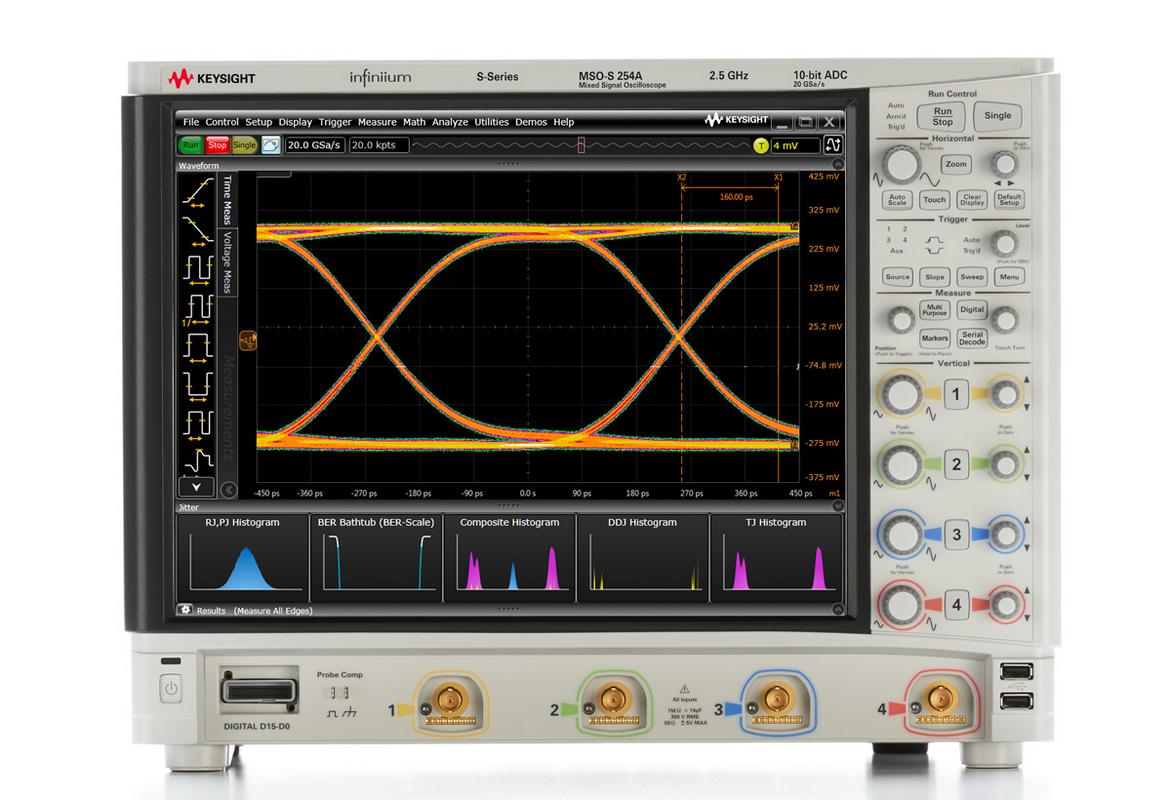This screenshot has width=1171, height=800.
Task: Toggle channel 2 with its numbered key
Action: tap(956, 464)
